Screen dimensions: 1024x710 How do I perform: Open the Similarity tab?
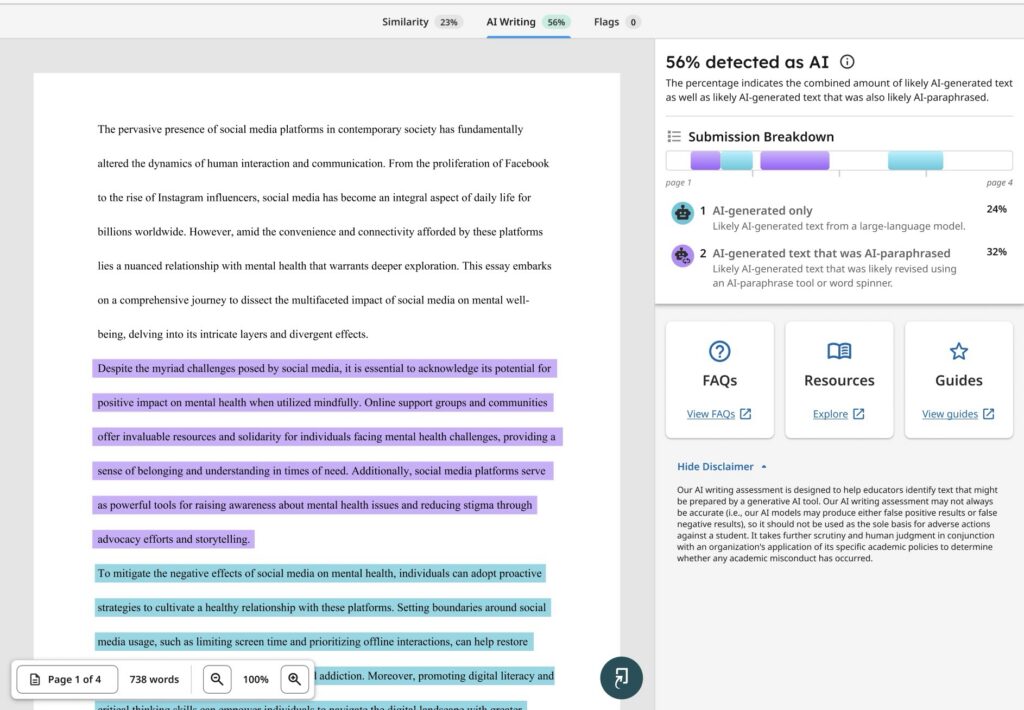click(x=422, y=22)
